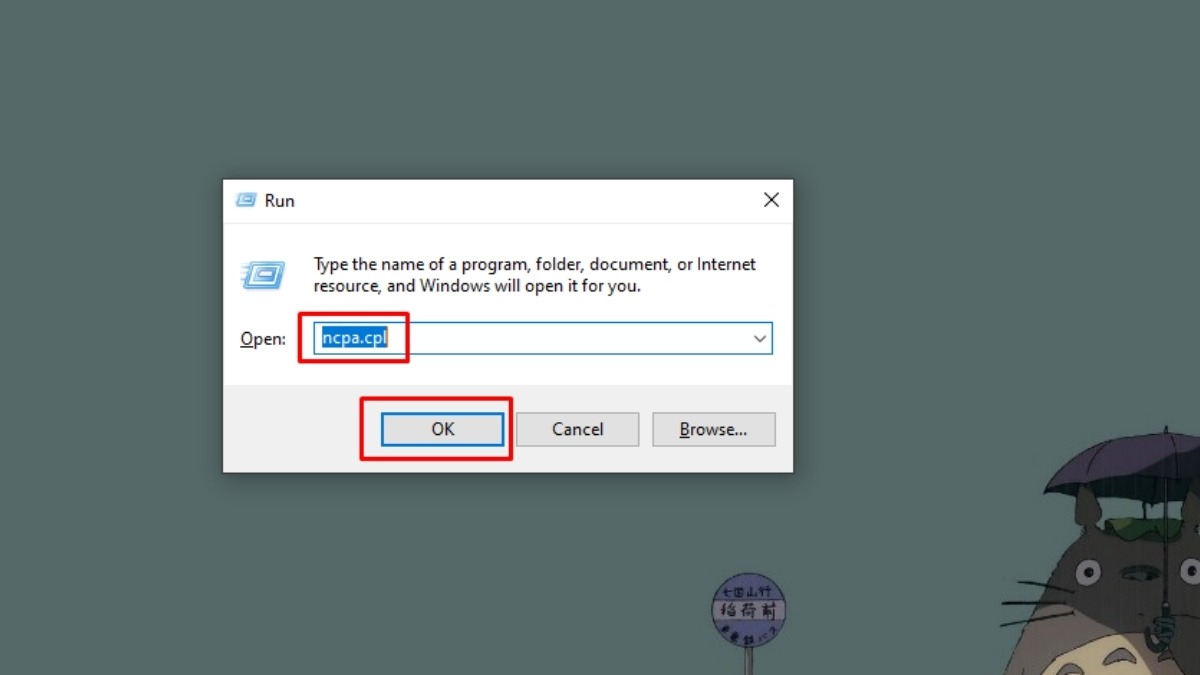1200x675 pixels.
Task: Click the small Run icon in title bar
Action: (x=246, y=200)
